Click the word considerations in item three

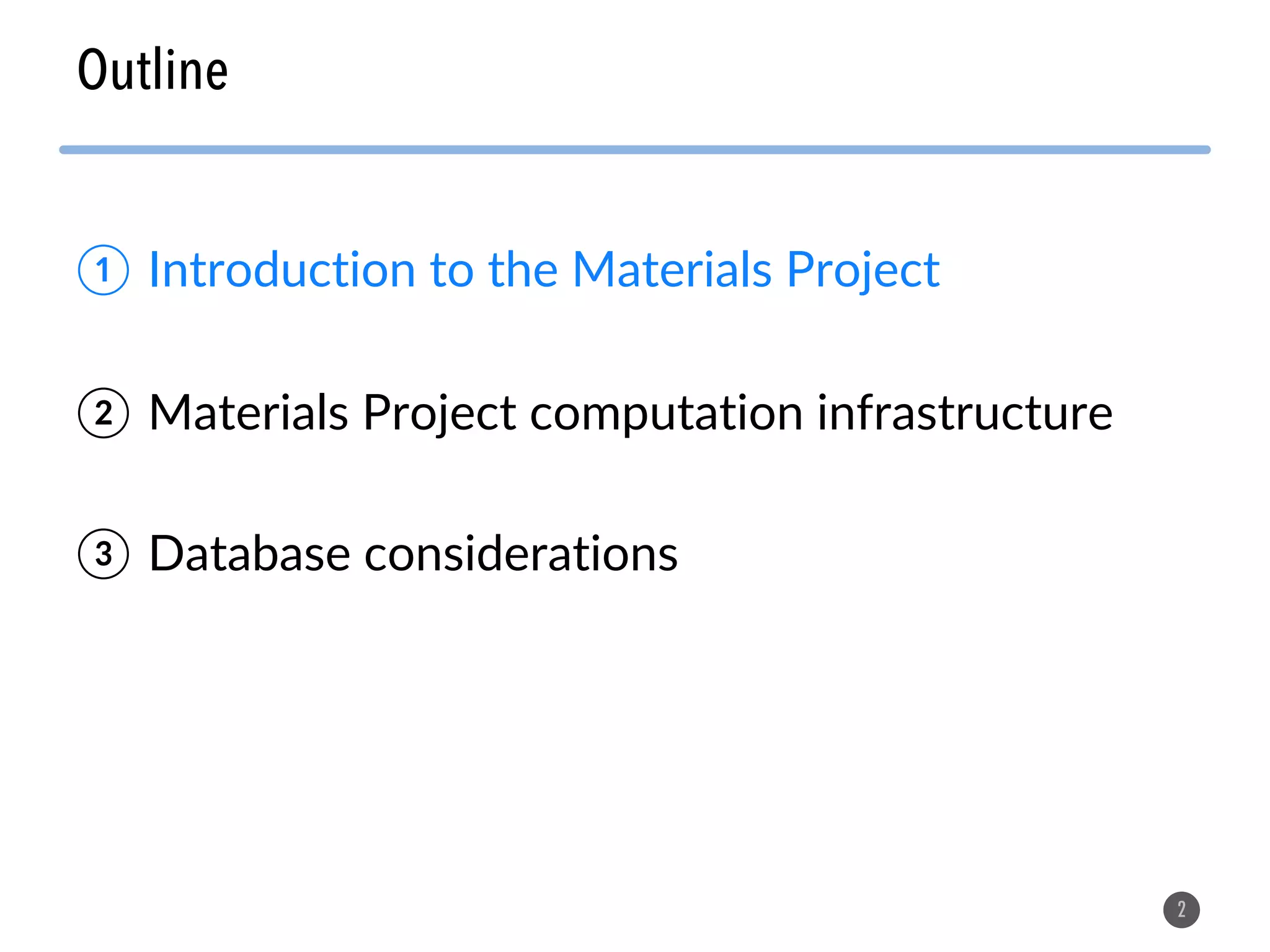[x=521, y=553]
